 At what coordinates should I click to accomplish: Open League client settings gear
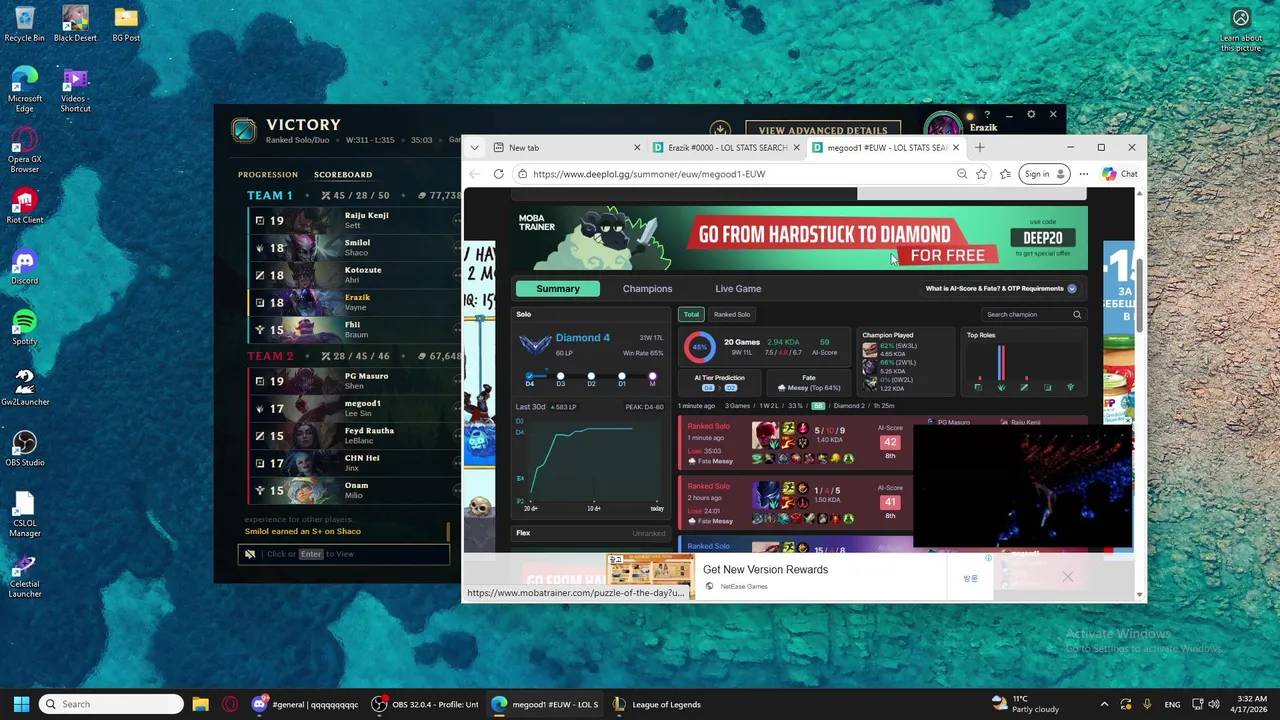click(x=1031, y=114)
